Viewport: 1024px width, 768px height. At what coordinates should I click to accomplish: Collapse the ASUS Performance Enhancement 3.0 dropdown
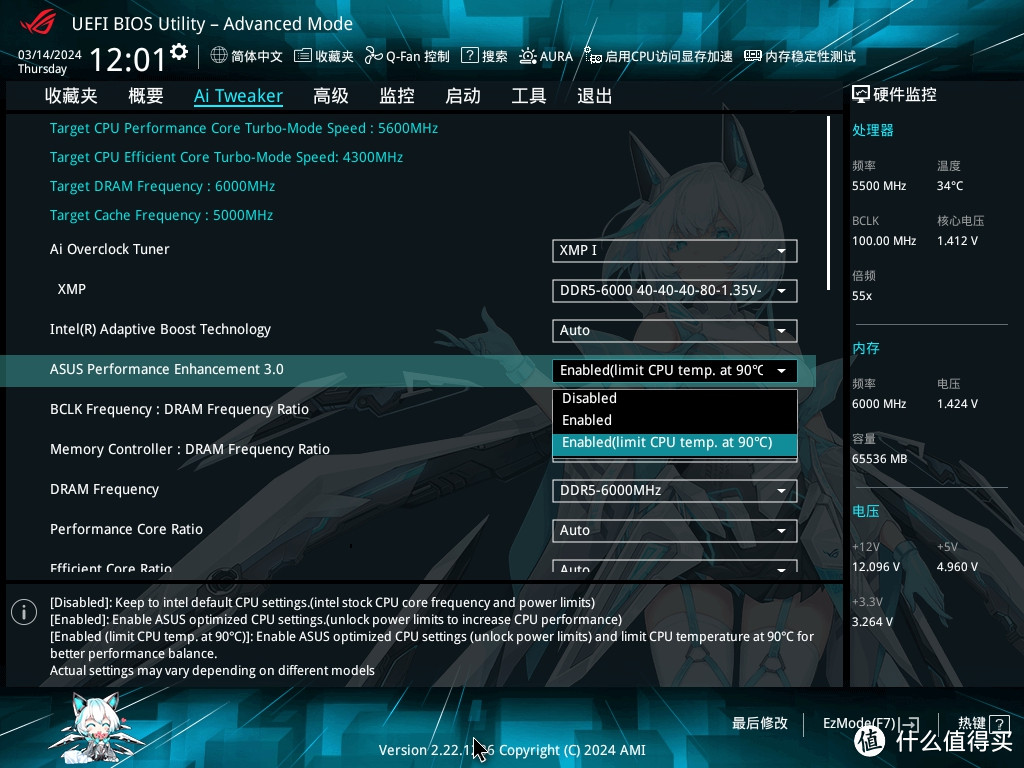pos(675,370)
